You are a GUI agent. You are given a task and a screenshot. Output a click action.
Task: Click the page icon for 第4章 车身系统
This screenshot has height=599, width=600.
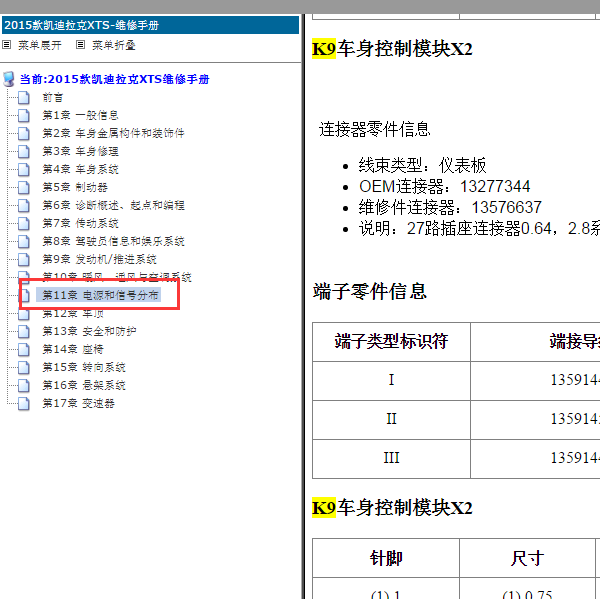[x=24, y=169]
